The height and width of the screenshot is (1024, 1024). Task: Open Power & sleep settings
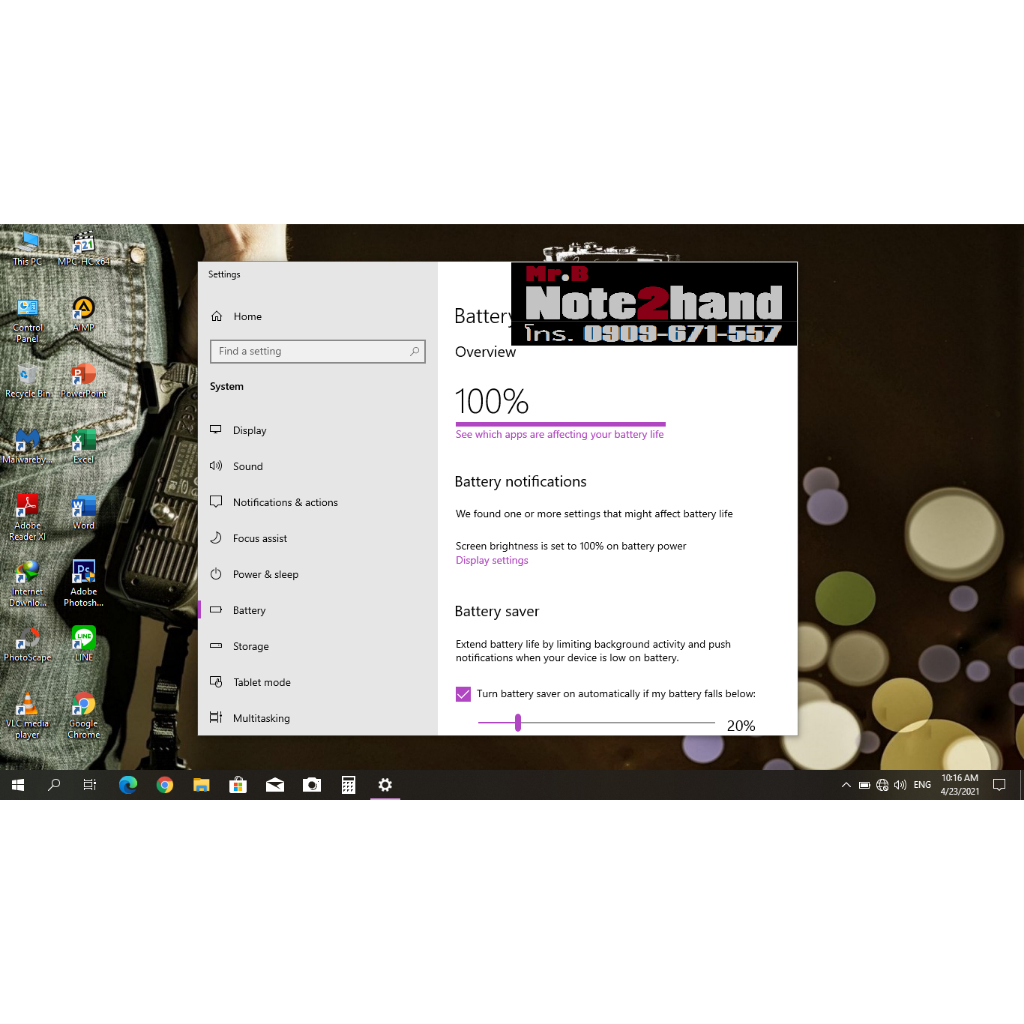265,575
